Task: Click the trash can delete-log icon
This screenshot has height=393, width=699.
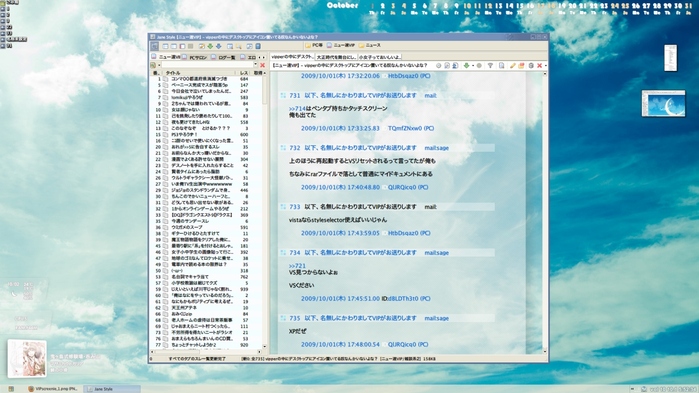Action: pyautogui.click(x=531, y=66)
